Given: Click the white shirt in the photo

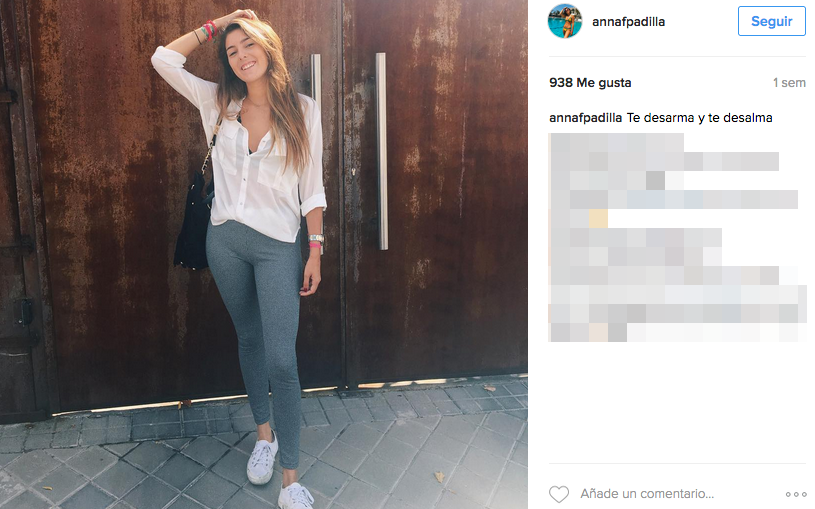Looking at the screenshot, I should 249,156.
